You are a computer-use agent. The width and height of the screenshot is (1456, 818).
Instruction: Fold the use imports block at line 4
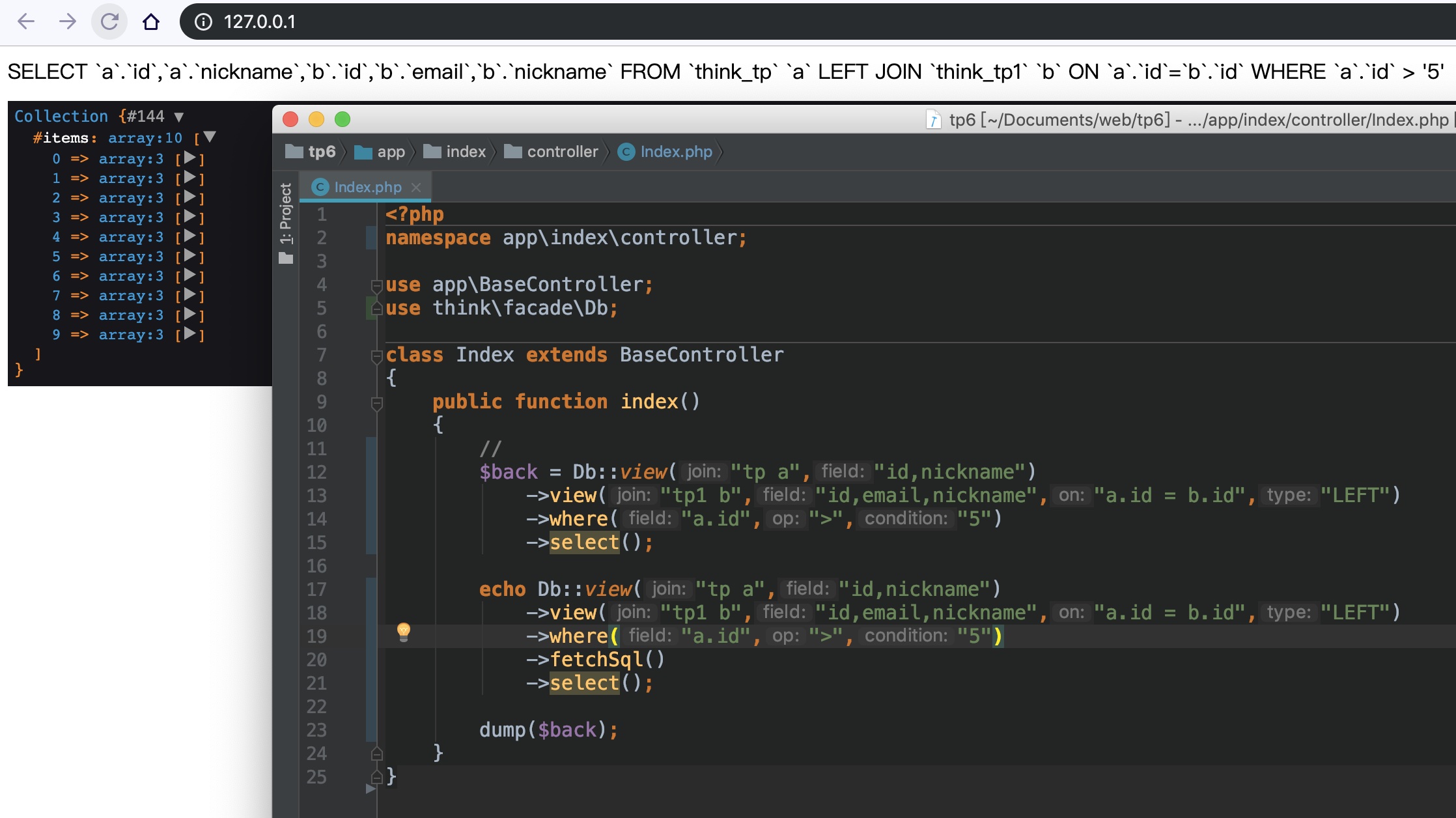tap(376, 285)
